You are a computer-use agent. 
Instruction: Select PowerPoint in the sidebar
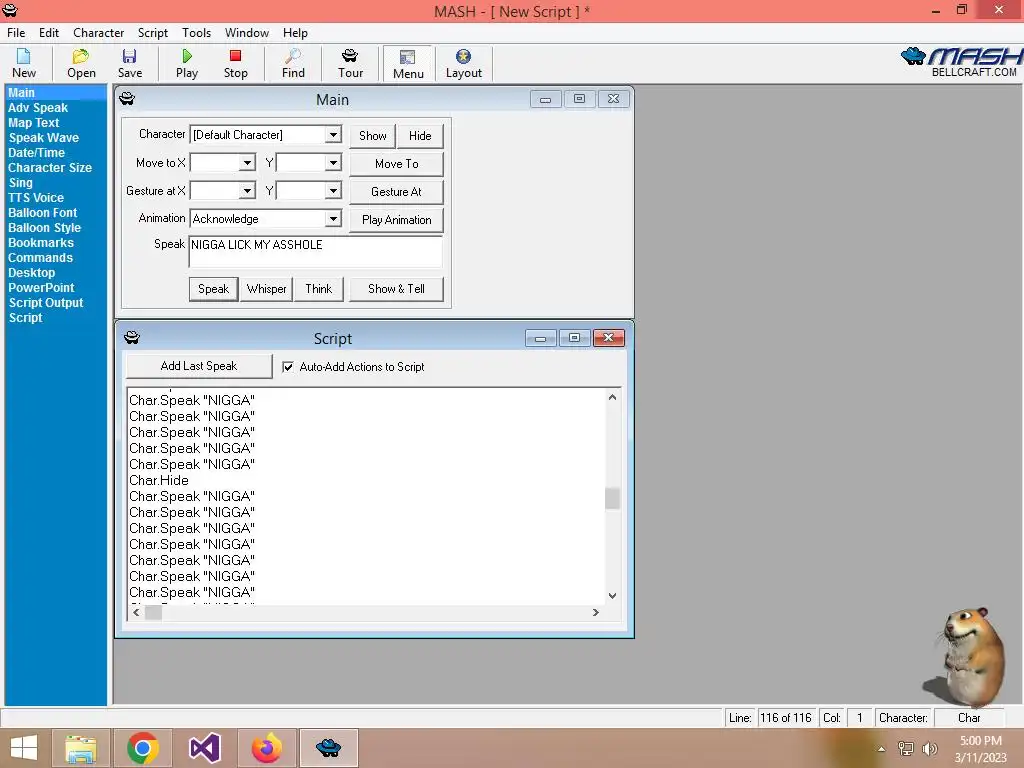point(41,288)
